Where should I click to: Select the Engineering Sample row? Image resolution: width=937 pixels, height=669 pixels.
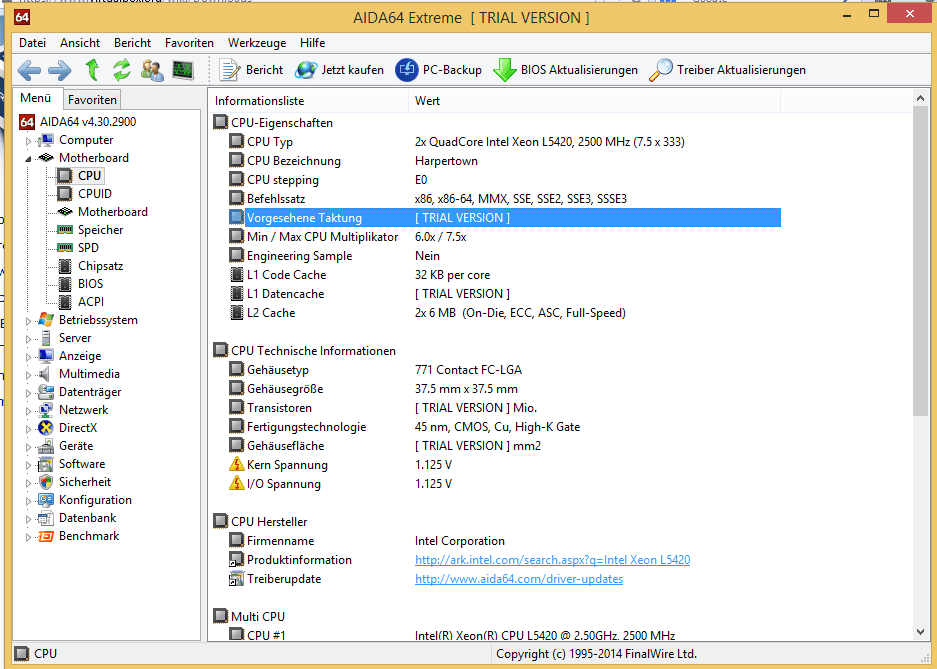tap(504, 256)
